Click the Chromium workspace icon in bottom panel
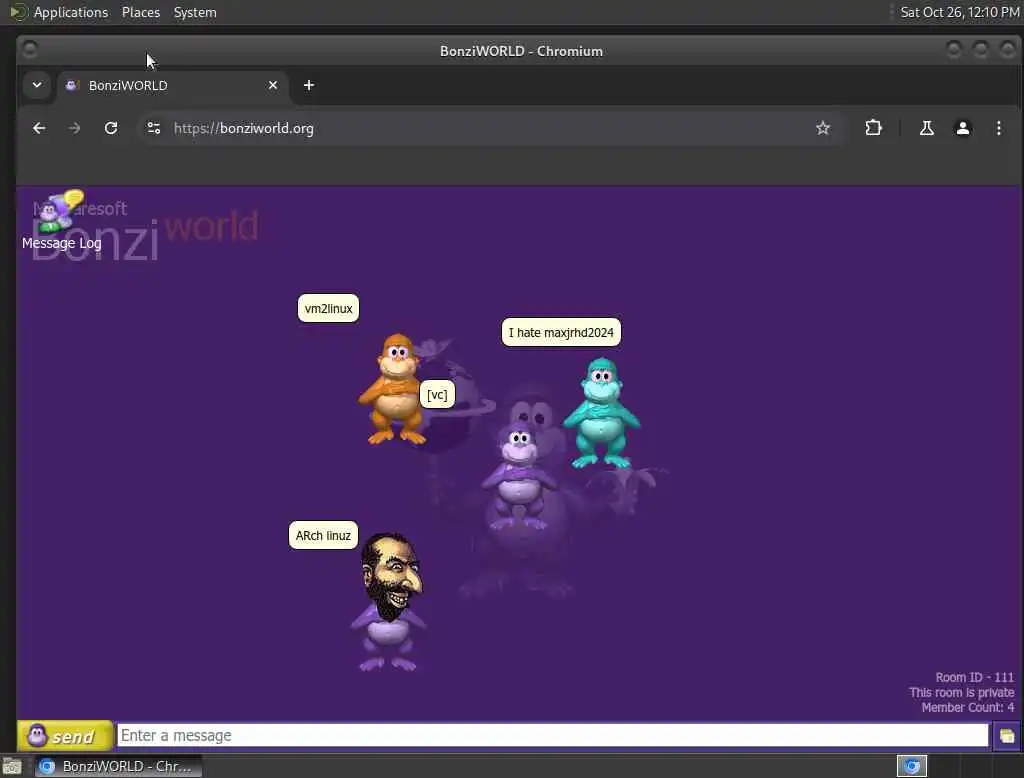This screenshot has height=778, width=1024. coord(912,766)
